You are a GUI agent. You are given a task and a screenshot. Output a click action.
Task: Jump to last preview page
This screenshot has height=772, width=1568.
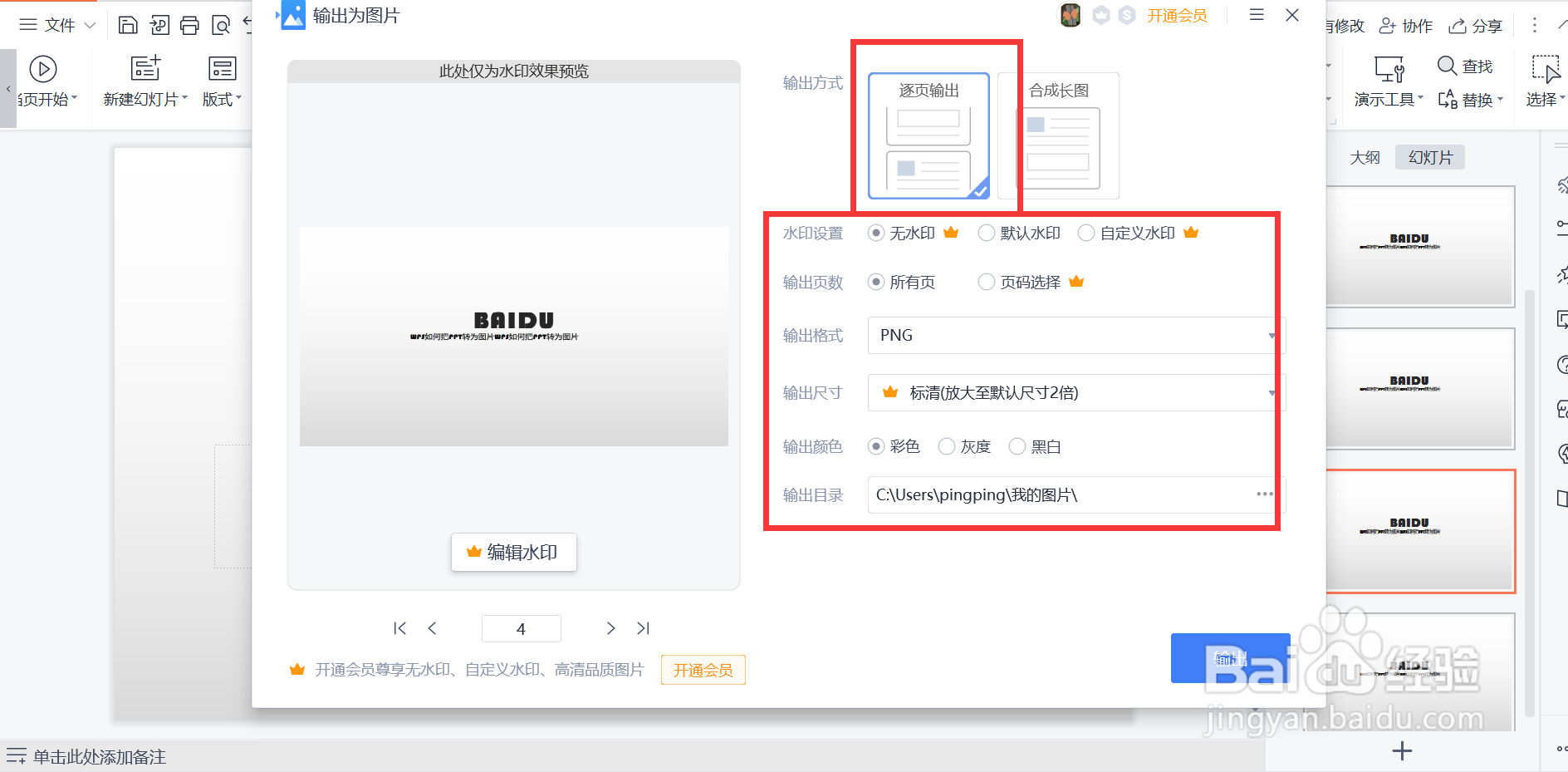(x=643, y=628)
